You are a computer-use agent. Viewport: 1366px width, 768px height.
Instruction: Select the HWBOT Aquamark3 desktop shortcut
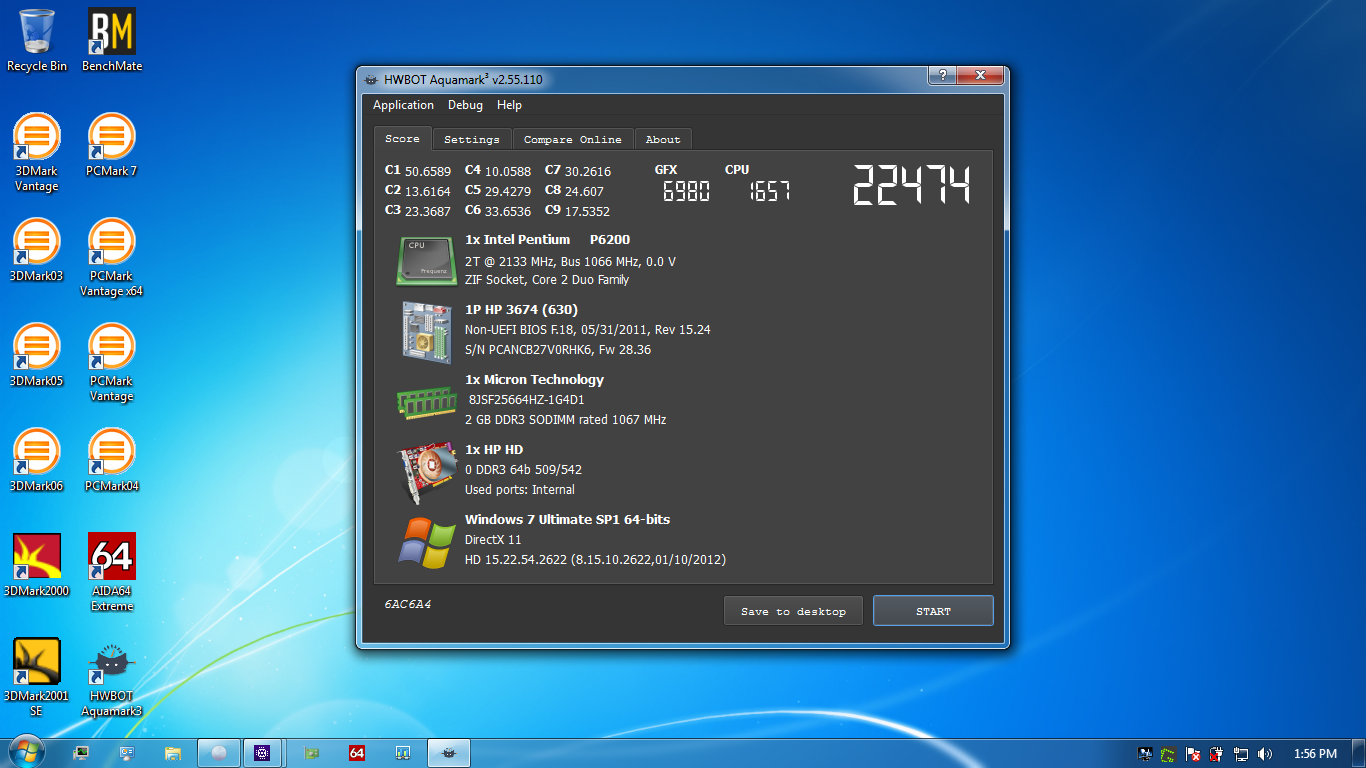pos(112,678)
